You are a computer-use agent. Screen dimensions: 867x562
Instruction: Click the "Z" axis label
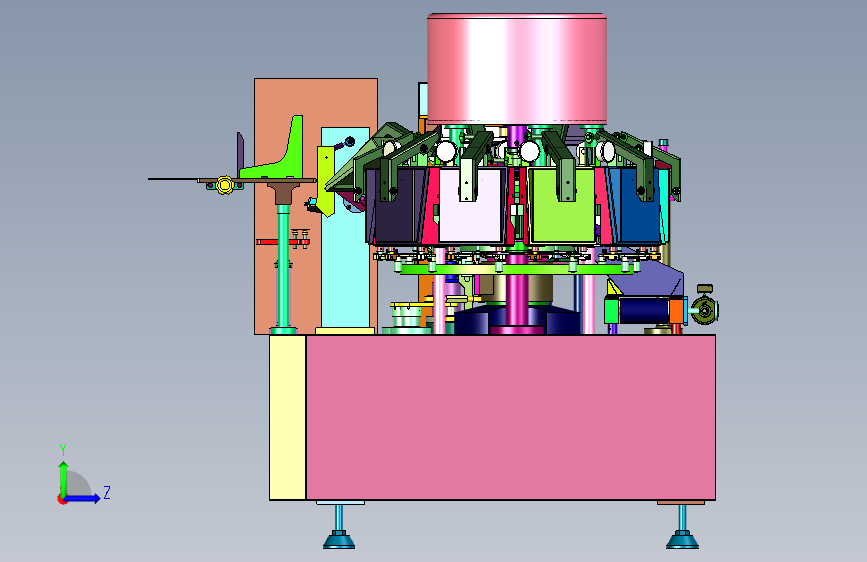coord(107,492)
